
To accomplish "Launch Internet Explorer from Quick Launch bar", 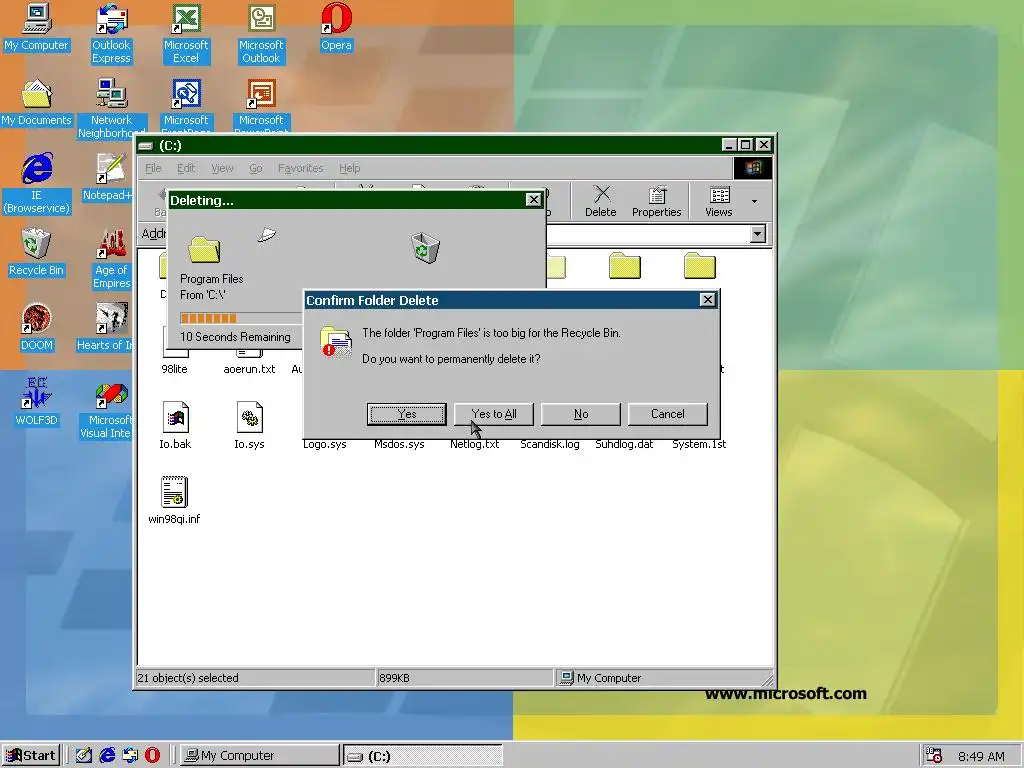I will pos(107,756).
